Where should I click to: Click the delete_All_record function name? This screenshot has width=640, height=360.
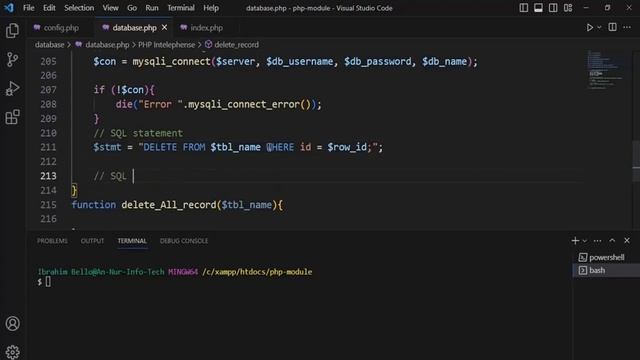click(x=169, y=205)
